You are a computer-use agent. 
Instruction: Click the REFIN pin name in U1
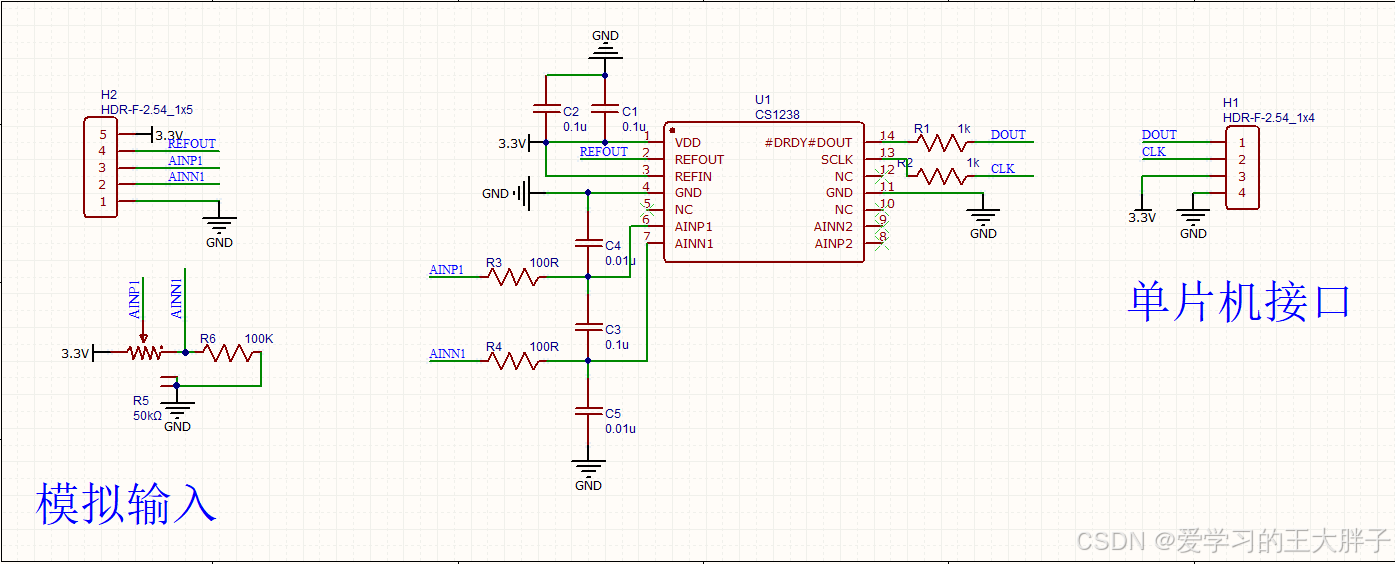694,177
